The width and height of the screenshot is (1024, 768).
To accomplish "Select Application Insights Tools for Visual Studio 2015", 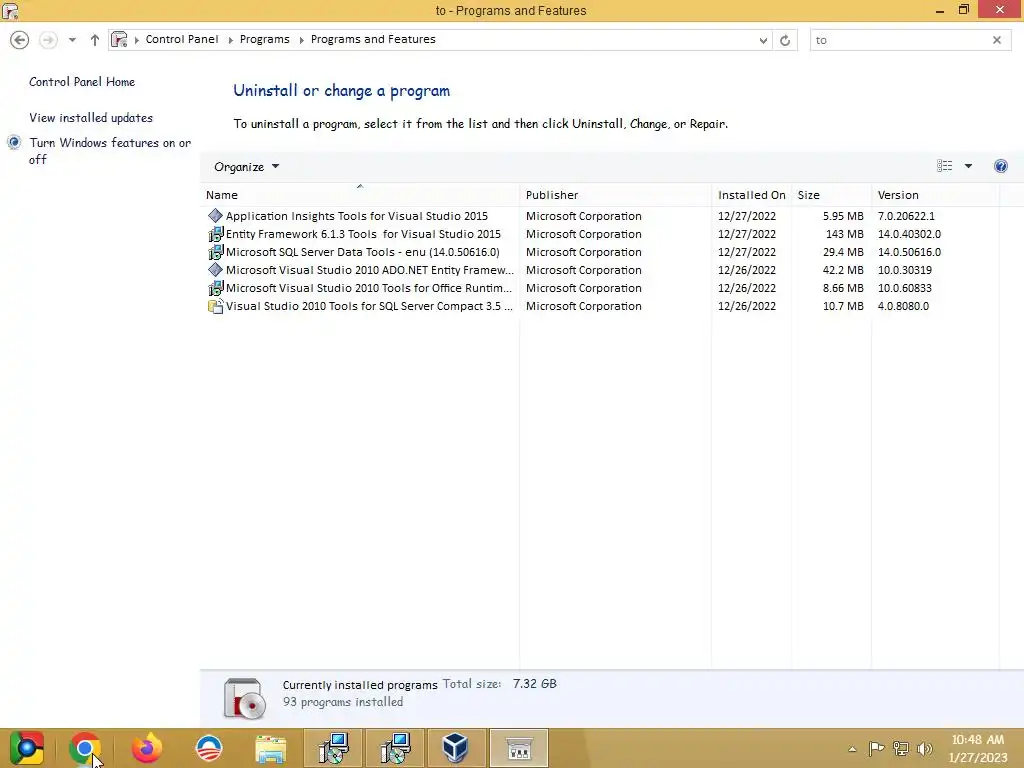I will [357, 216].
